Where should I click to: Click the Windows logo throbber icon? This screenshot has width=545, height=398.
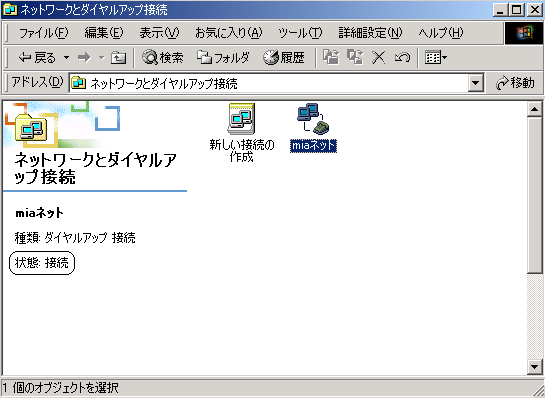point(524,33)
